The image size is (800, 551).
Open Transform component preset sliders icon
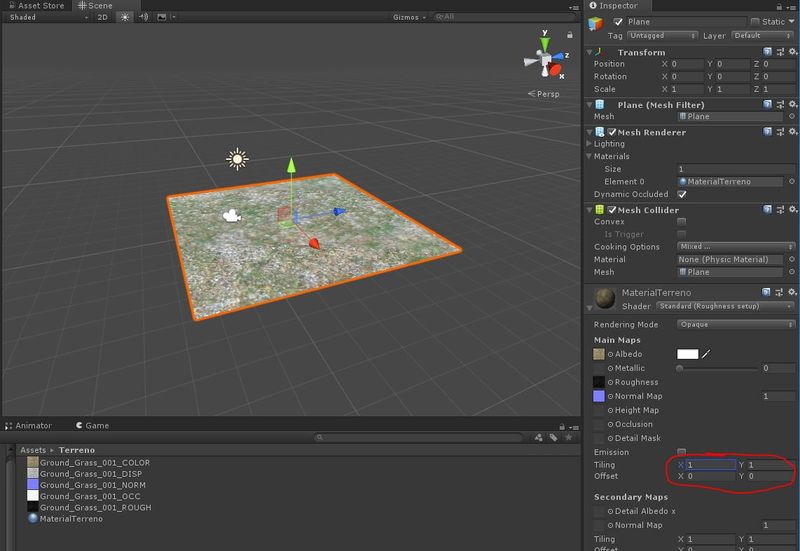pos(780,52)
